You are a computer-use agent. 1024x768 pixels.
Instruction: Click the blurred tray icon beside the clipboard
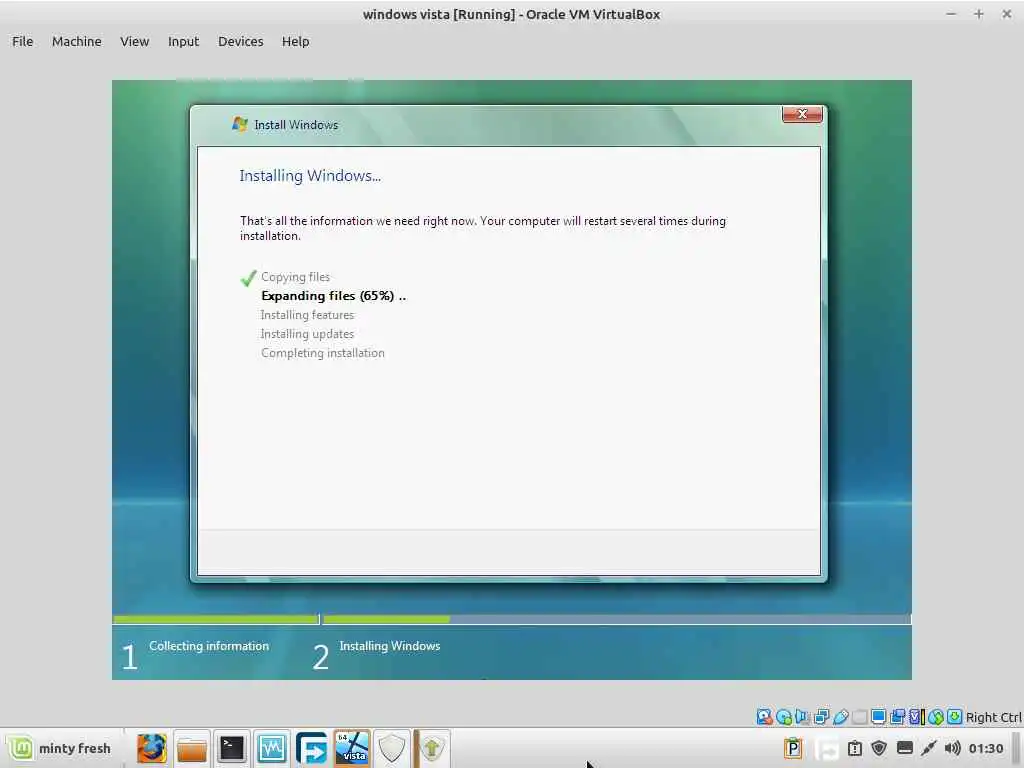[x=827, y=748]
